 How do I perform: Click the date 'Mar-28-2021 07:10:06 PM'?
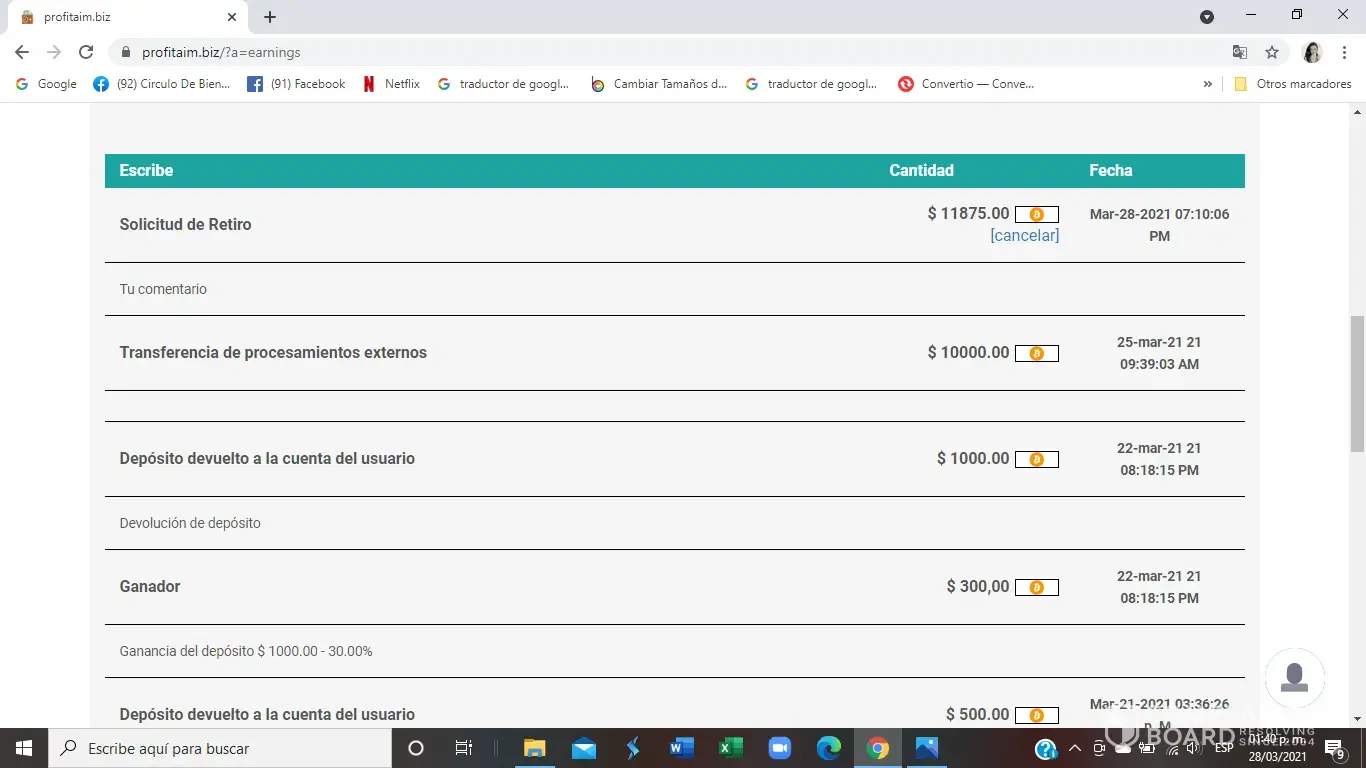1159,225
